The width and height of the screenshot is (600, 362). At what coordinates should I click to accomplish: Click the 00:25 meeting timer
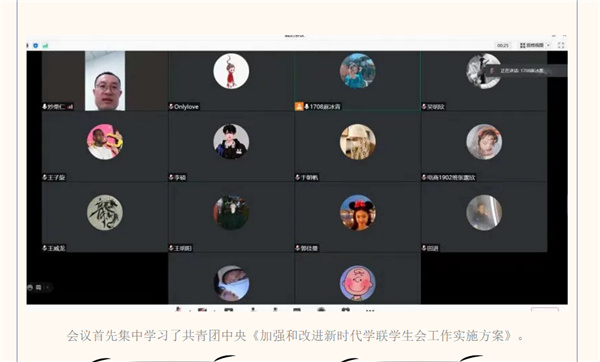click(x=503, y=45)
